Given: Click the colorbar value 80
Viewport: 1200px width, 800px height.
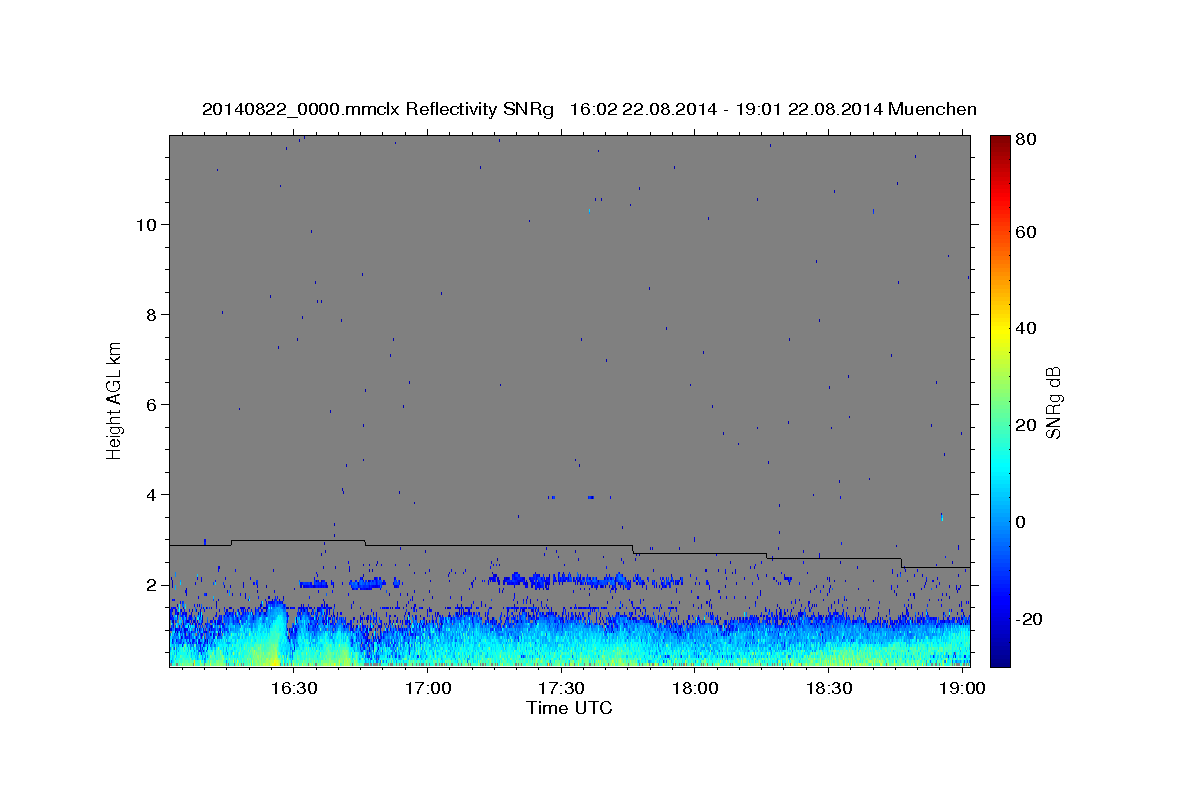Looking at the screenshot, I should click(x=1027, y=140).
